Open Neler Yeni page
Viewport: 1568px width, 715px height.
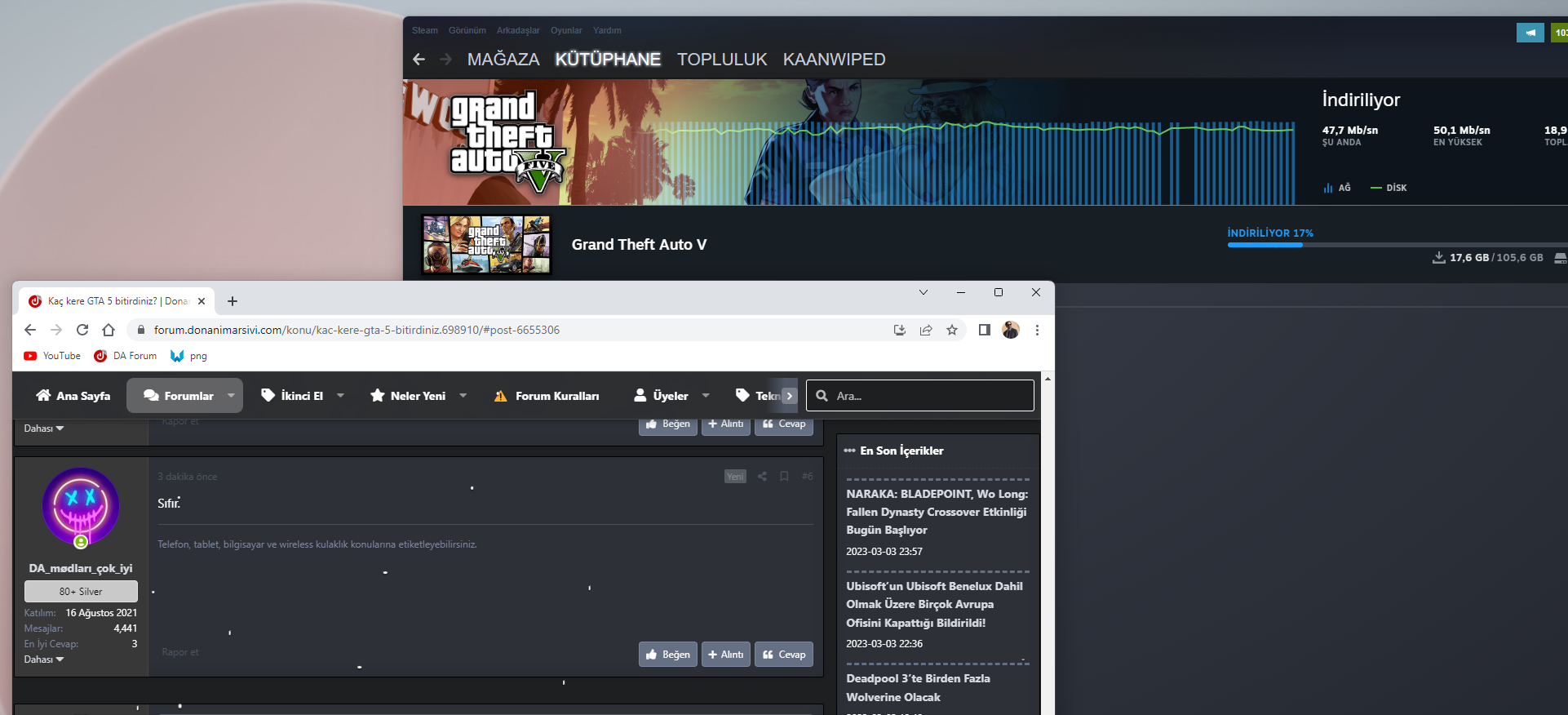pos(408,396)
